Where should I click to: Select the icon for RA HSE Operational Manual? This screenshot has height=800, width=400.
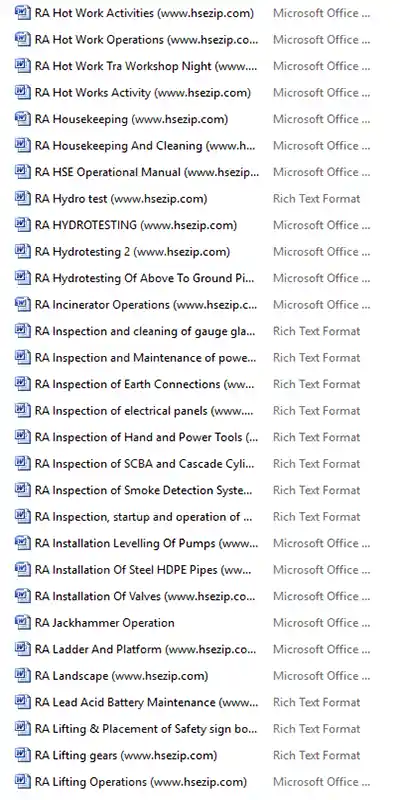click(23, 171)
